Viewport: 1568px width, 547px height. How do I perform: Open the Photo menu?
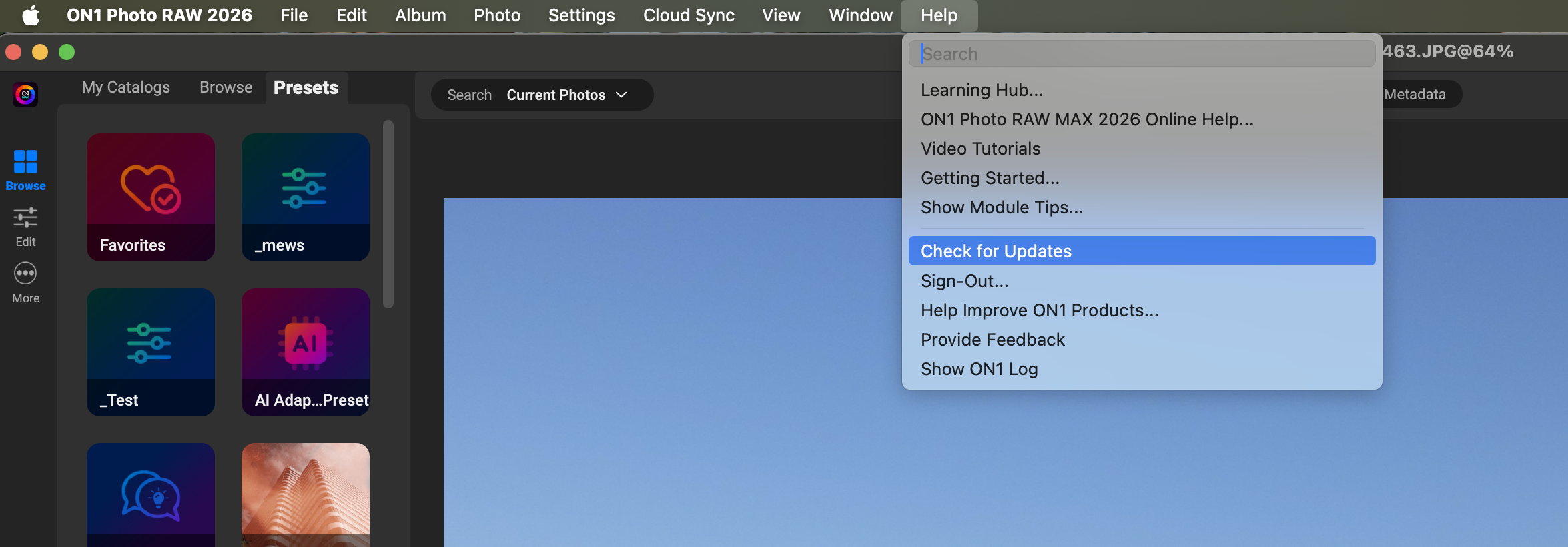click(x=497, y=15)
